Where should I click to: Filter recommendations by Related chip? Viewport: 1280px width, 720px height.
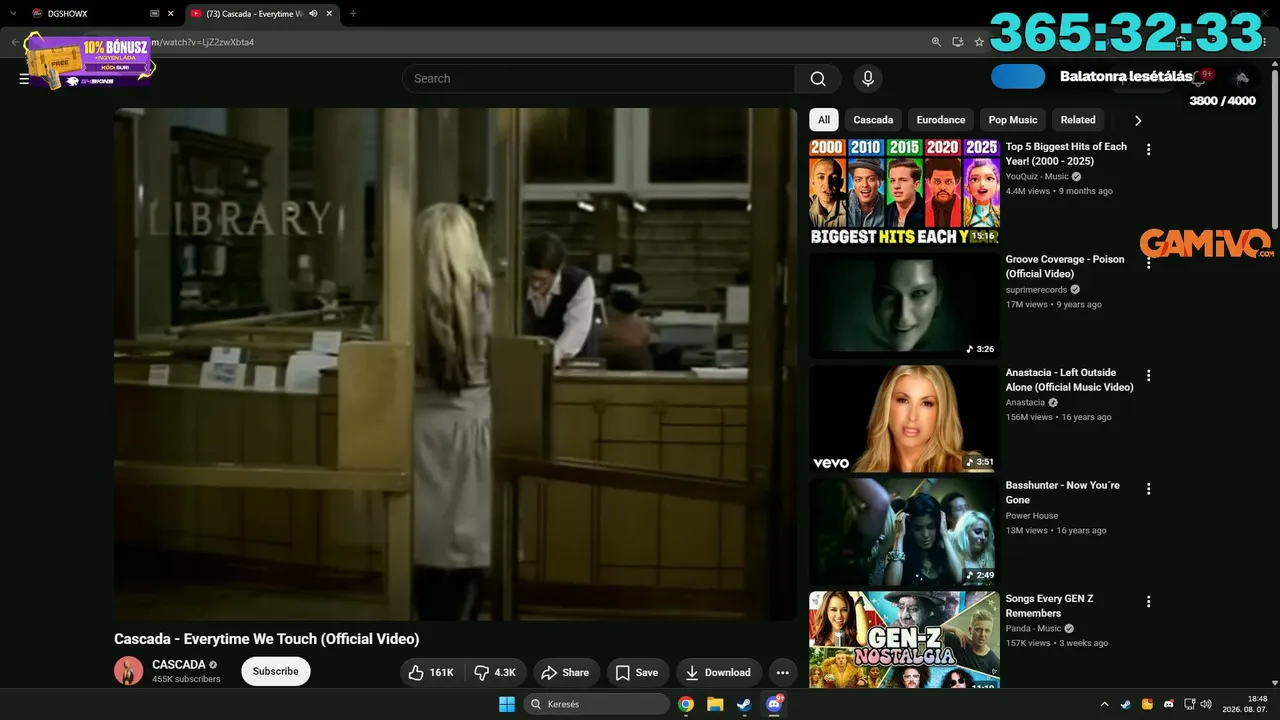pyautogui.click(x=1078, y=120)
